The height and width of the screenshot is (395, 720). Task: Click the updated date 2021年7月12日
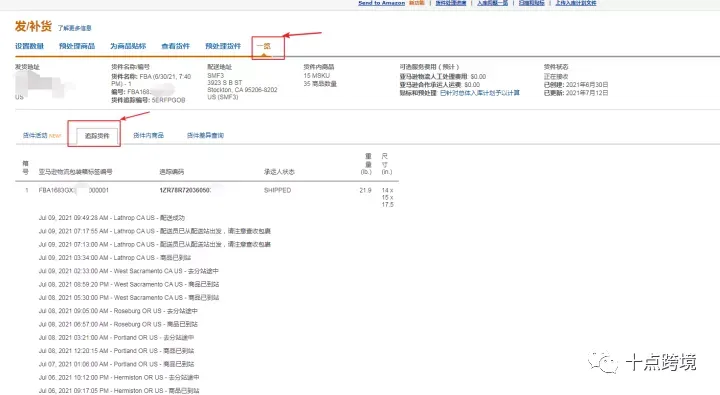click(x=587, y=93)
